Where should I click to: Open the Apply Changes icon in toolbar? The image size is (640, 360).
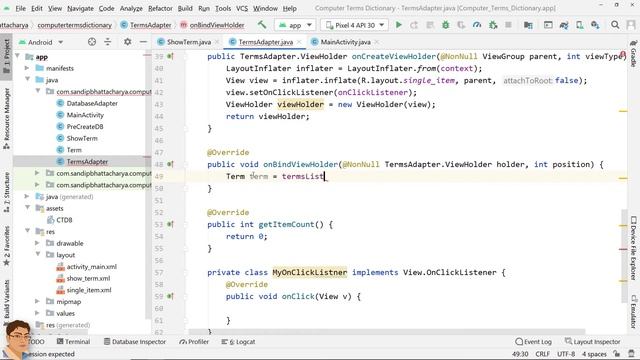pos(414,25)
